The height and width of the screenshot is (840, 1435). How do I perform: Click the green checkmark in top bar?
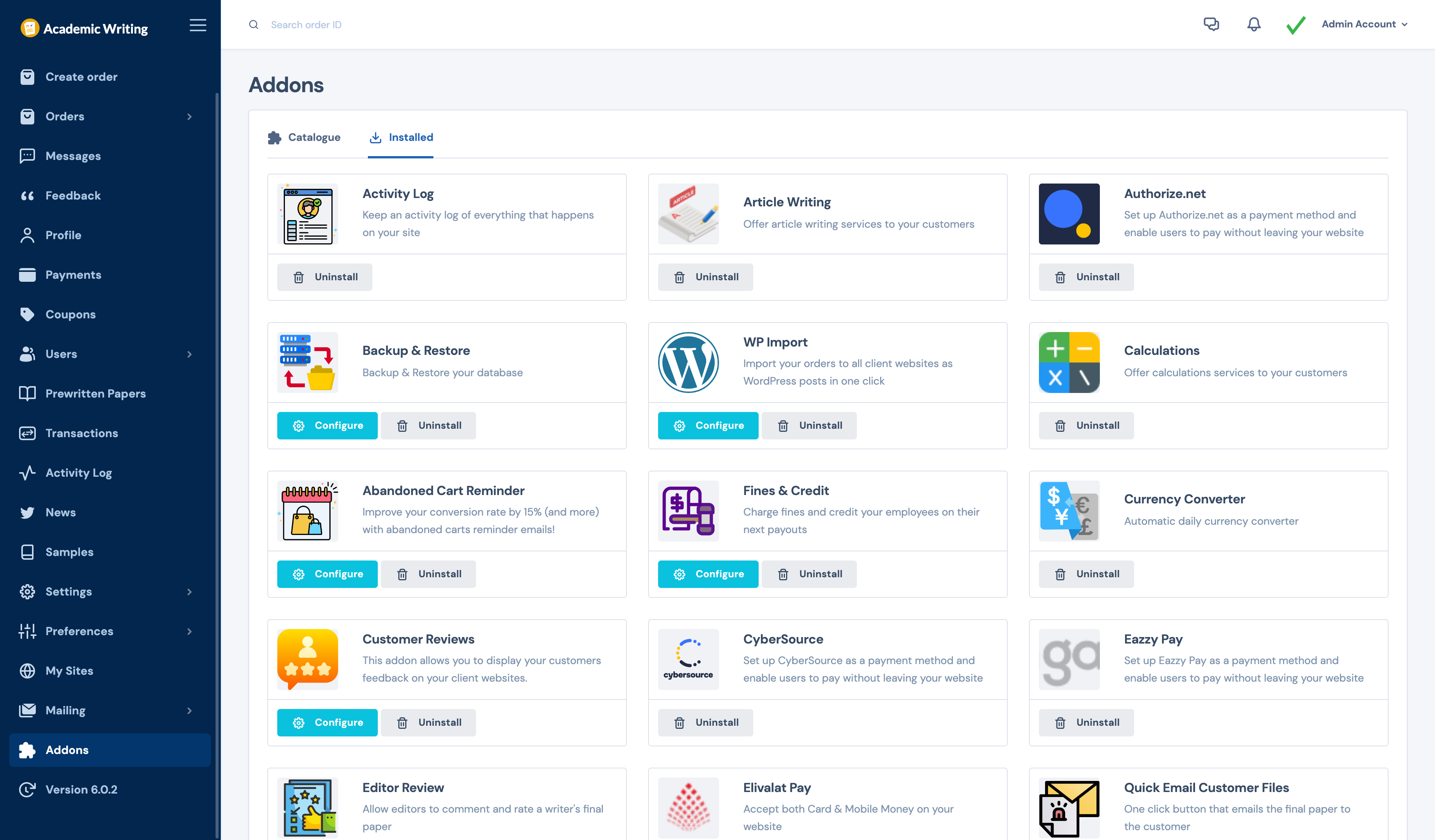1295,24
